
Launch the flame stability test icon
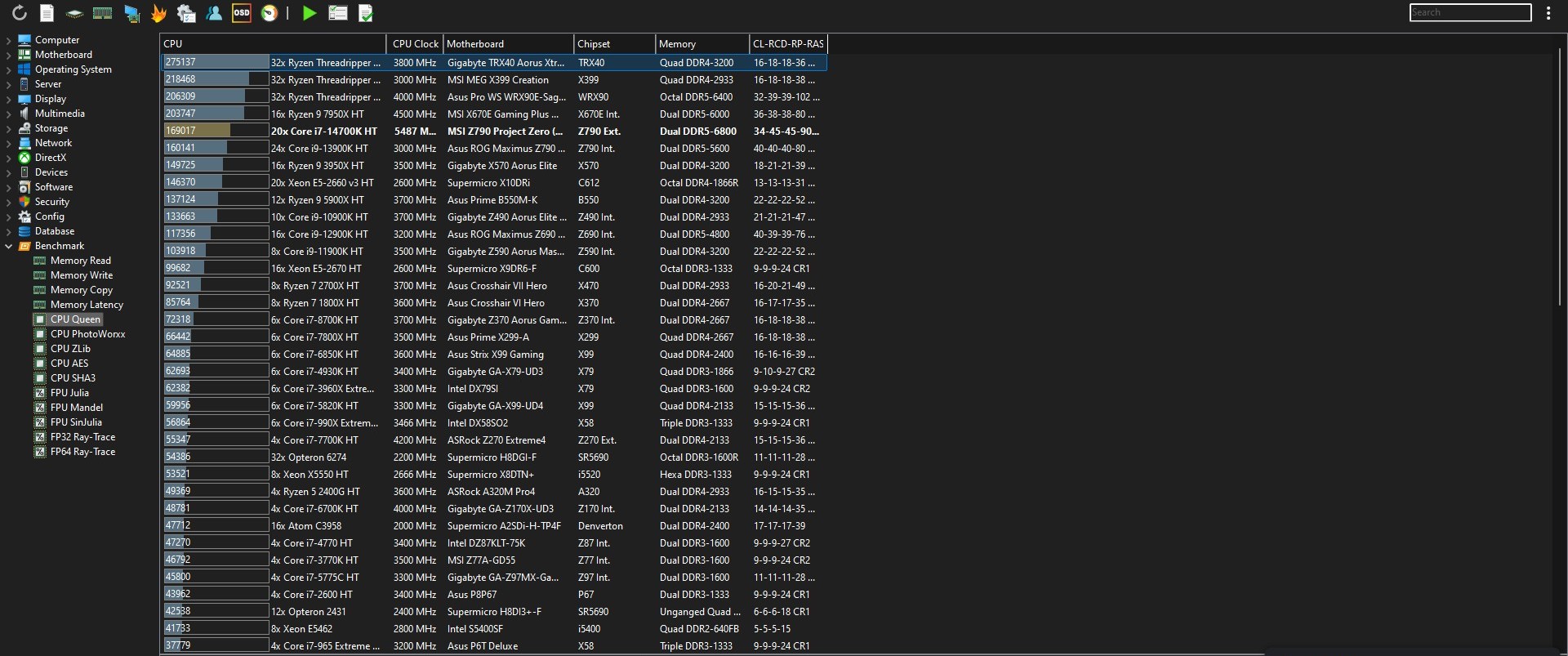(x=159, y=13)
